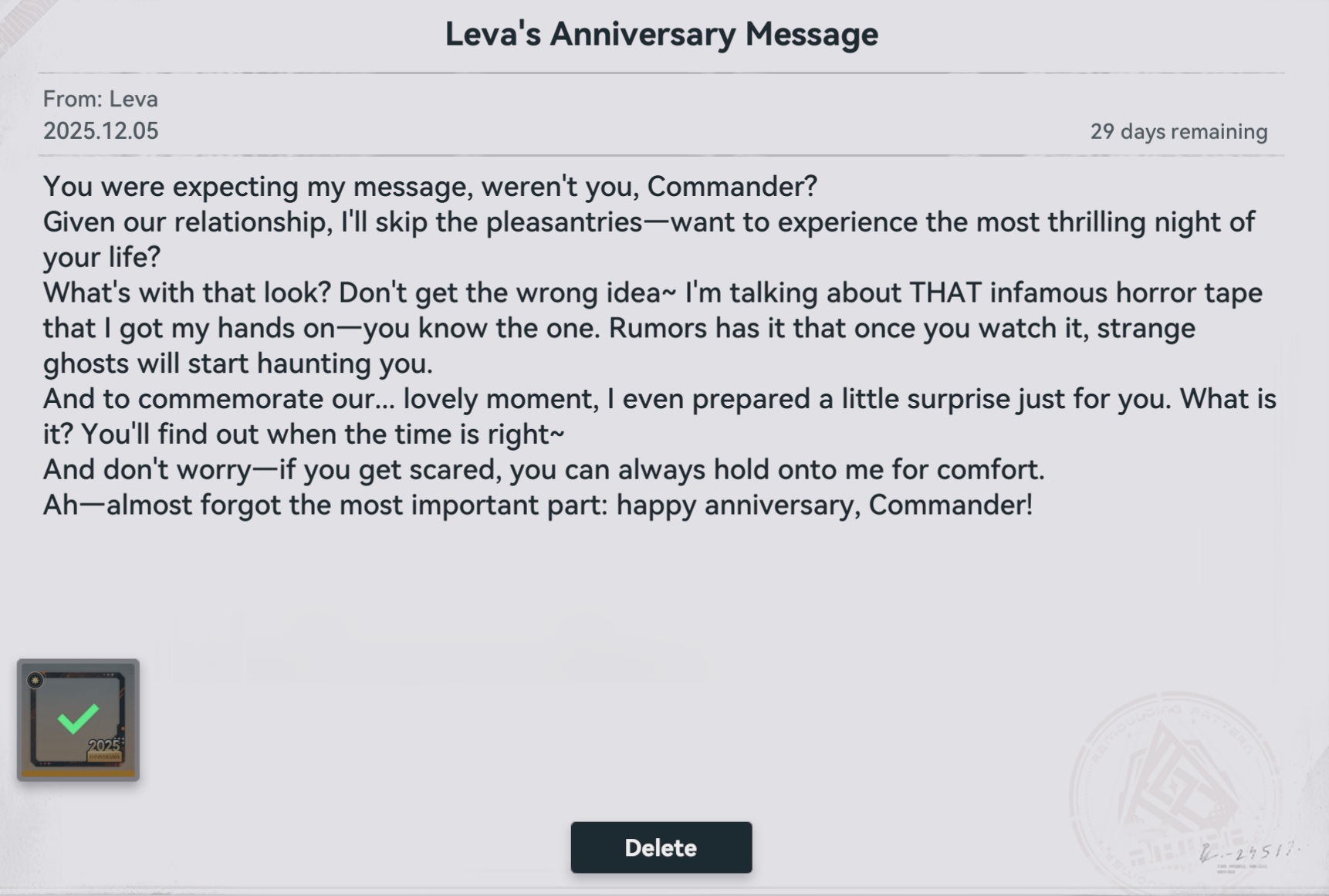The image size is (1329, 896).
Task: Click the 2025 label on reward frame
Action: pyautogui.click(x=104, y=745)
